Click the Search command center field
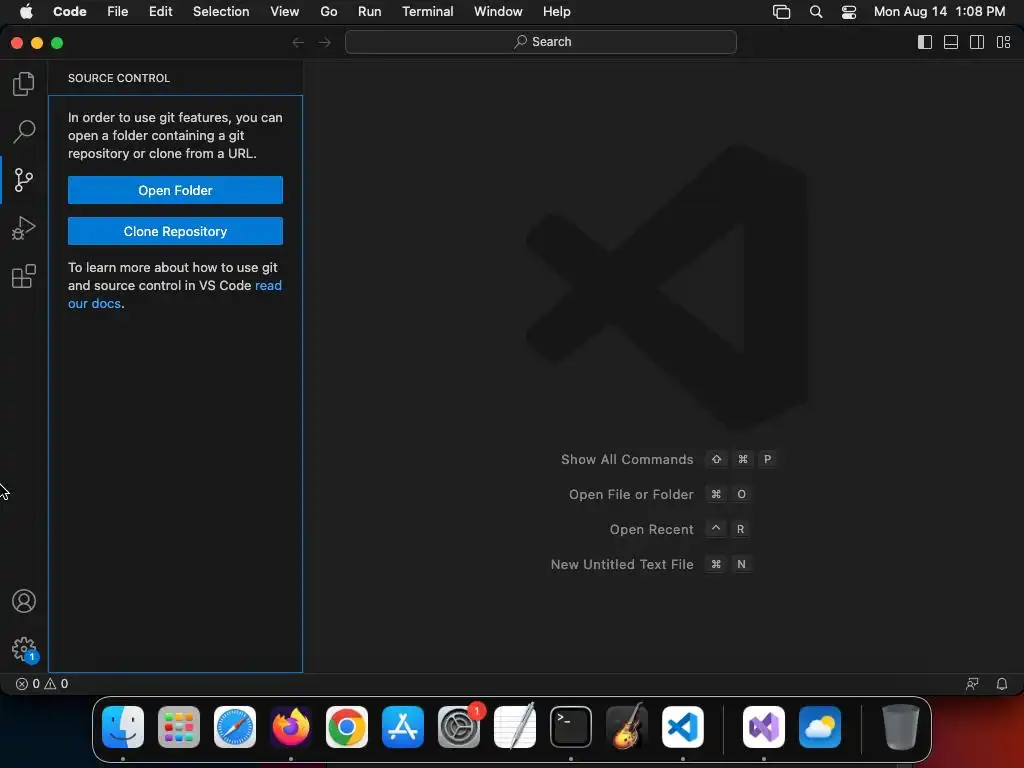The height and width of the screenshot is (768, 1024). point(541,42)
